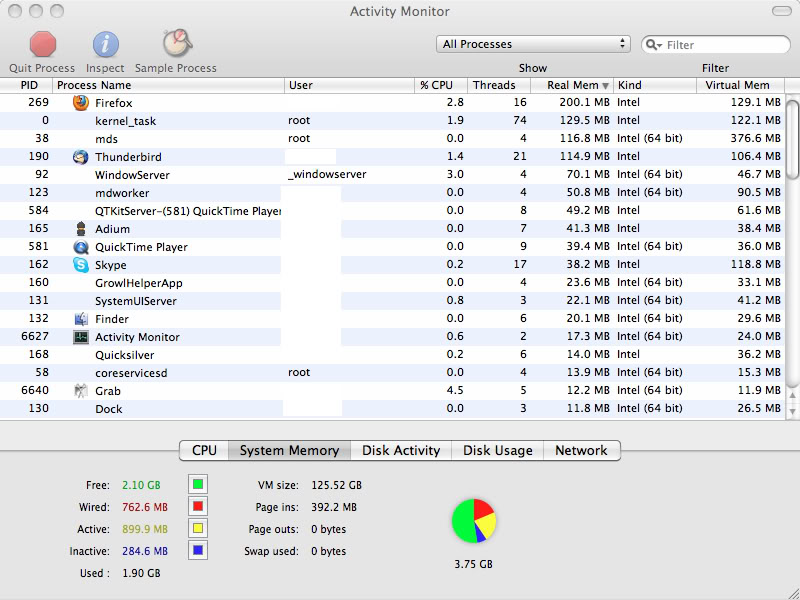Select the WindowServer process row

click(x=392, y=174)
